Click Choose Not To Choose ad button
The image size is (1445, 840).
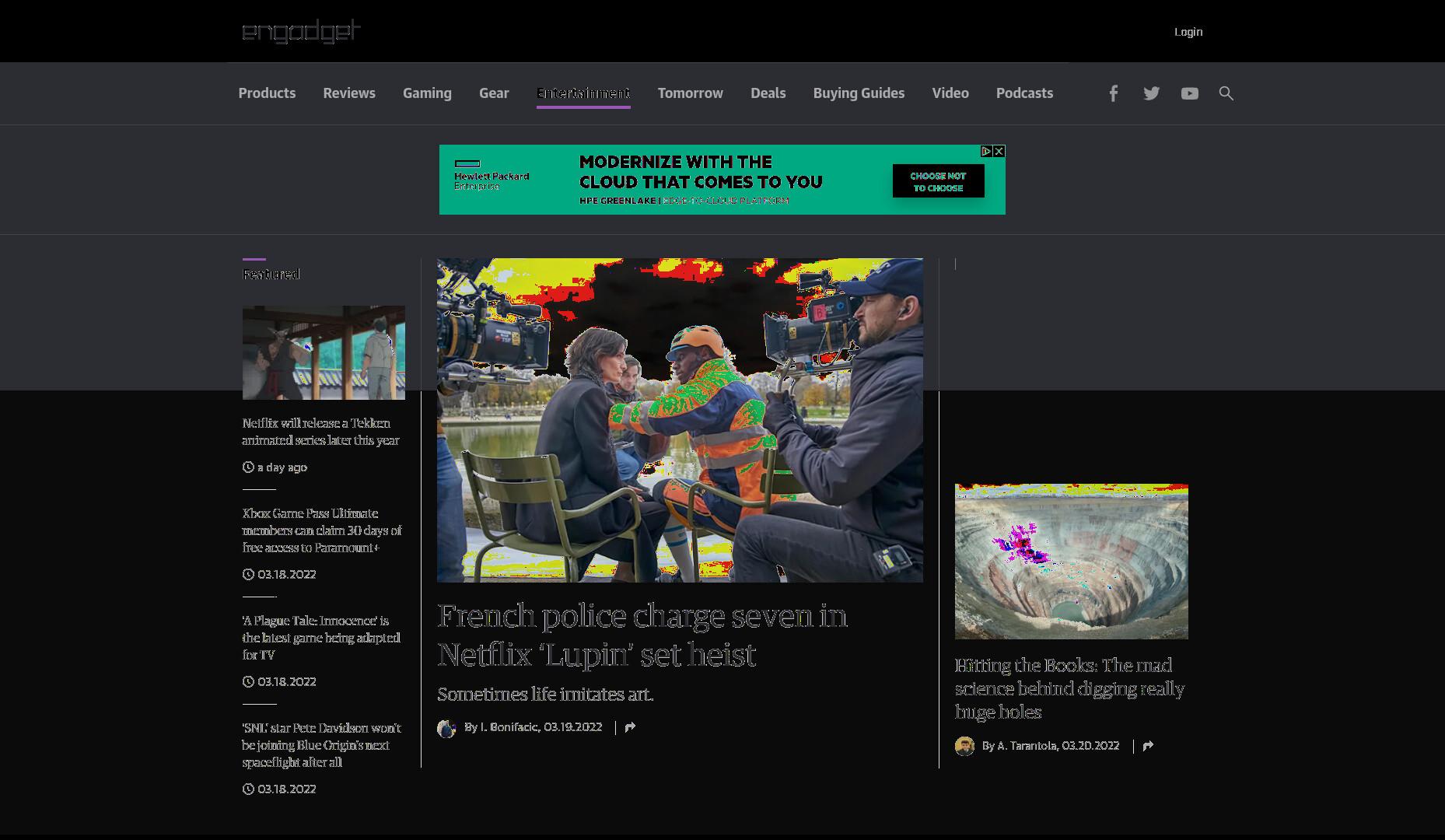coord(938,181)
